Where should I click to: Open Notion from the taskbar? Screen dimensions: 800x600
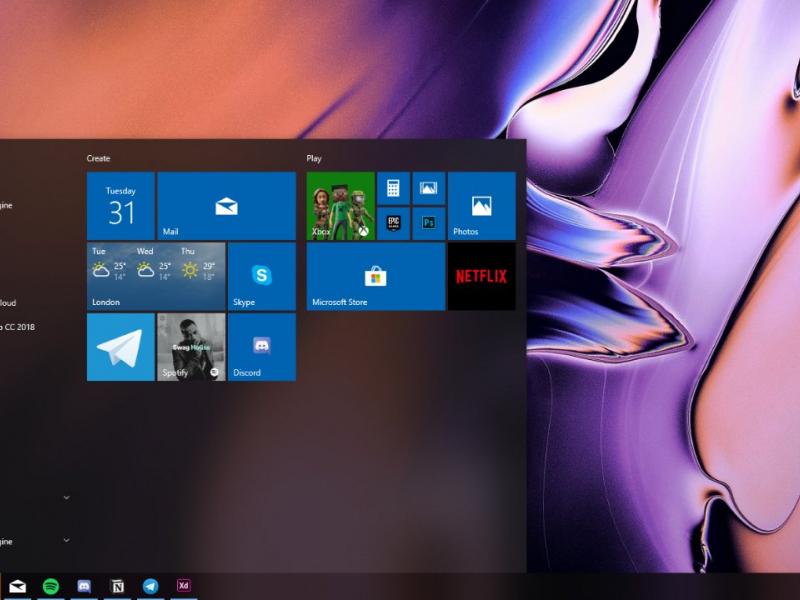coord(118,587)
